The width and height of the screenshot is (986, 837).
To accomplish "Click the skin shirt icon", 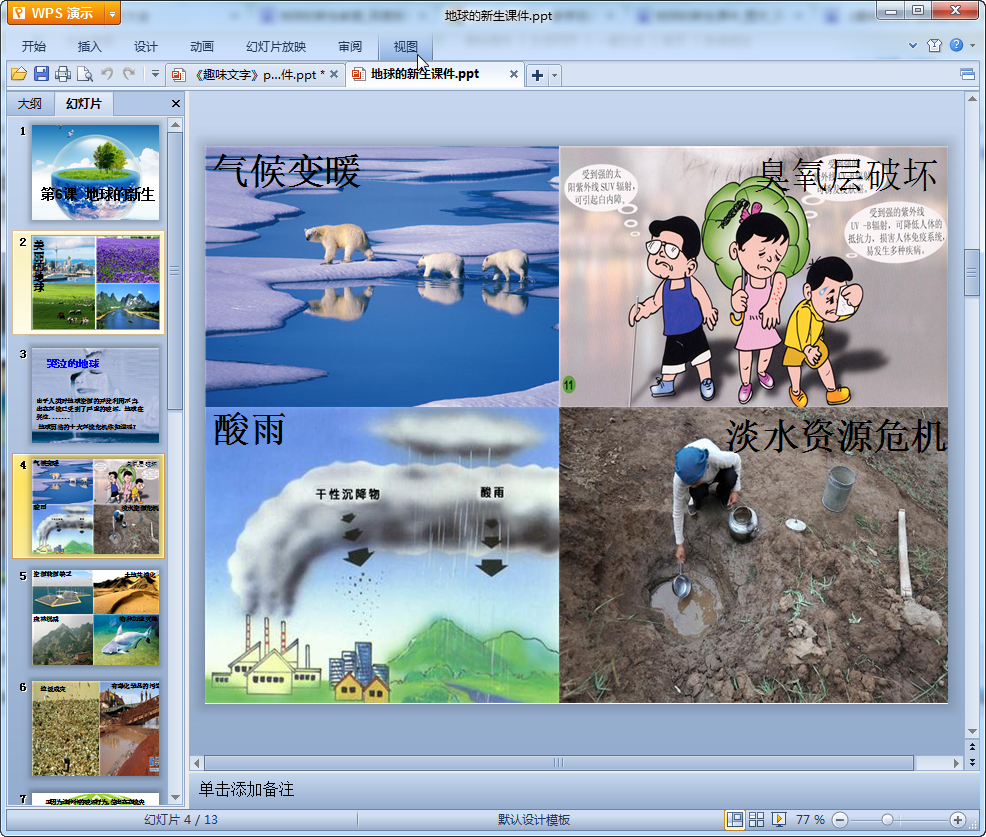I will point(934,45).
